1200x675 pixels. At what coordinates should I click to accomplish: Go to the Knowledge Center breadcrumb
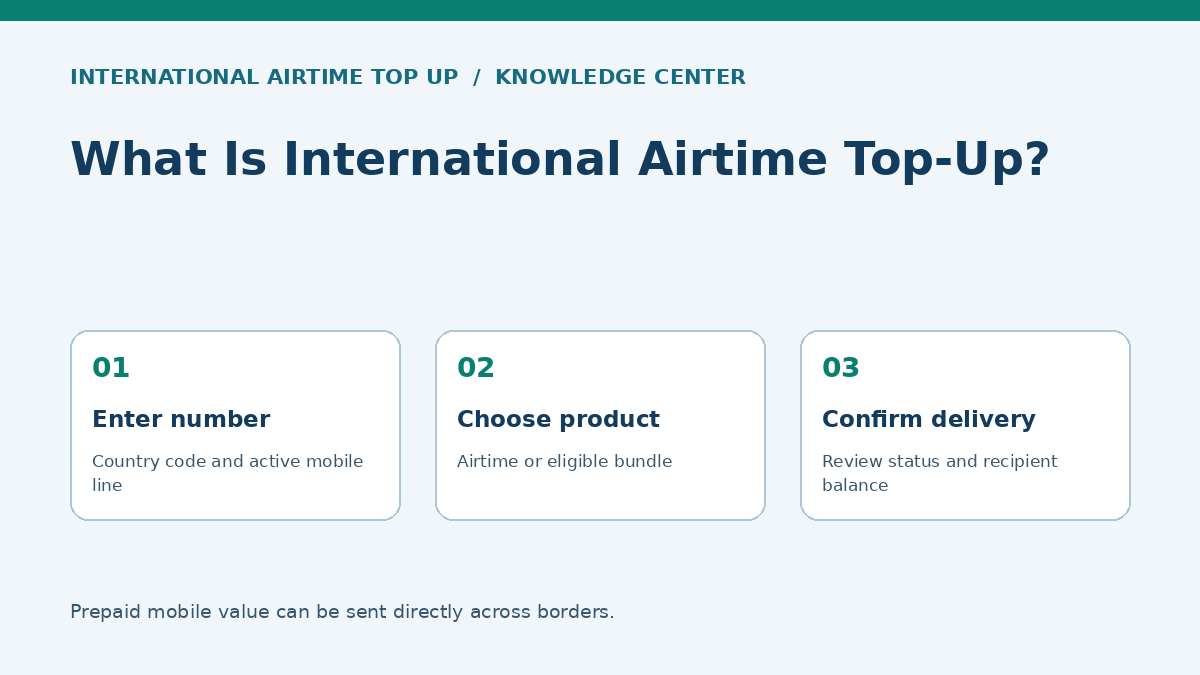(620, 78)
